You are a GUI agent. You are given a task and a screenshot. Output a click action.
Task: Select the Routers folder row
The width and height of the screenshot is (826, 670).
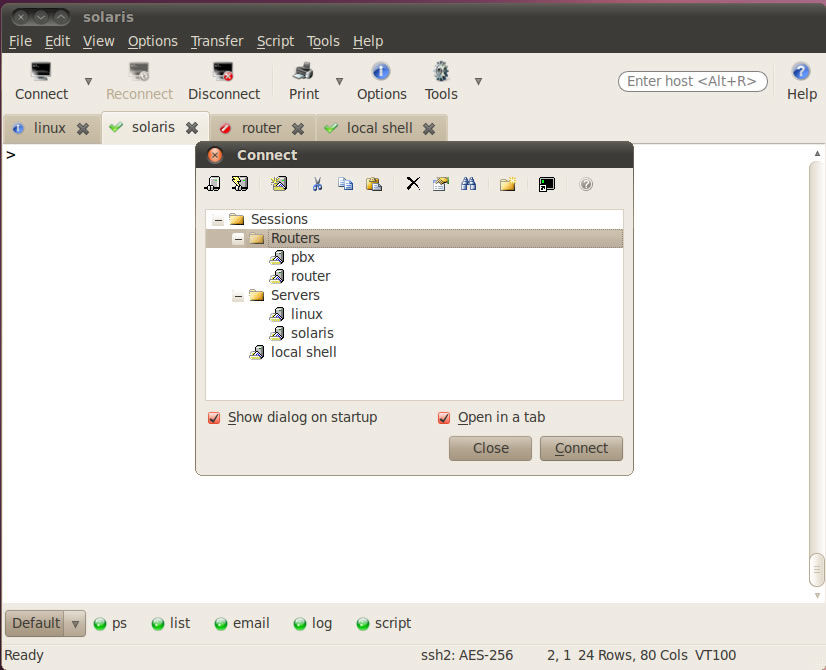click(414, 238)
